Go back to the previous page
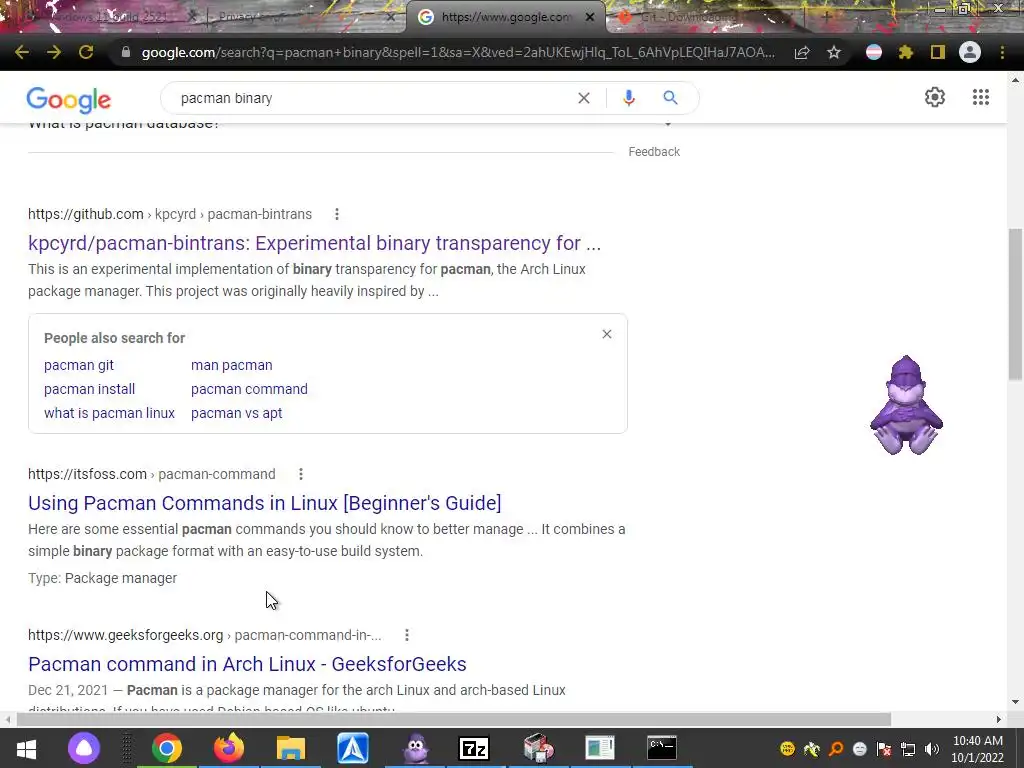1024x768 pixels. (22, 52)
